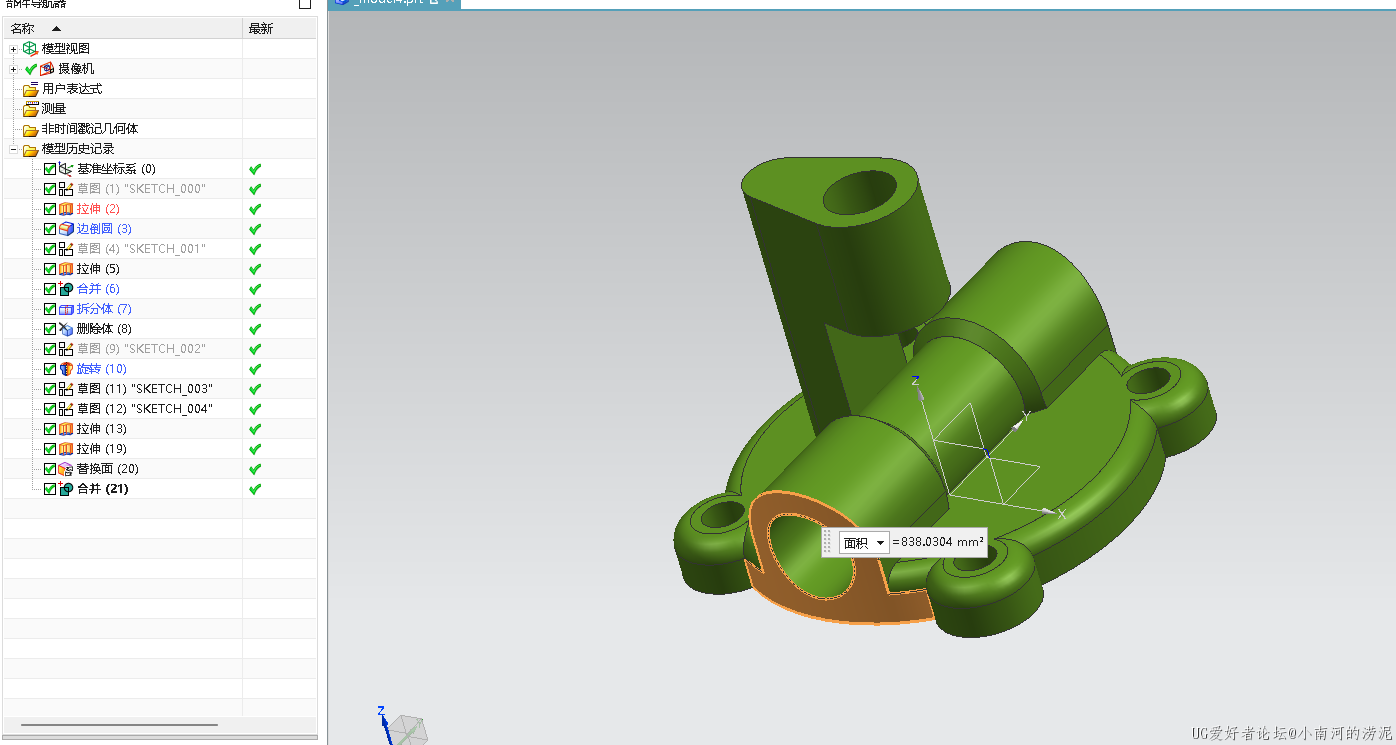This screenshot has height=745, width=1396.
Task: Click the sketch icon for SKETCH_003
Action: pyautogui.click(x=66, y=389)
